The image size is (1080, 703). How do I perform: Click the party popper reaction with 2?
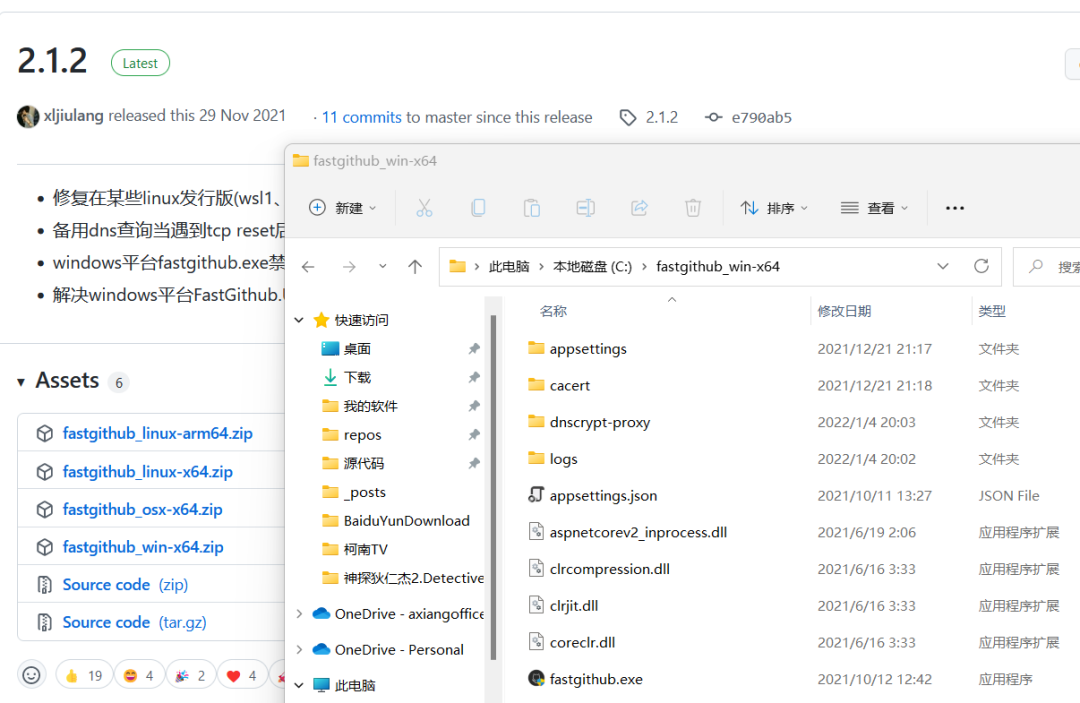tap(190, 675)
